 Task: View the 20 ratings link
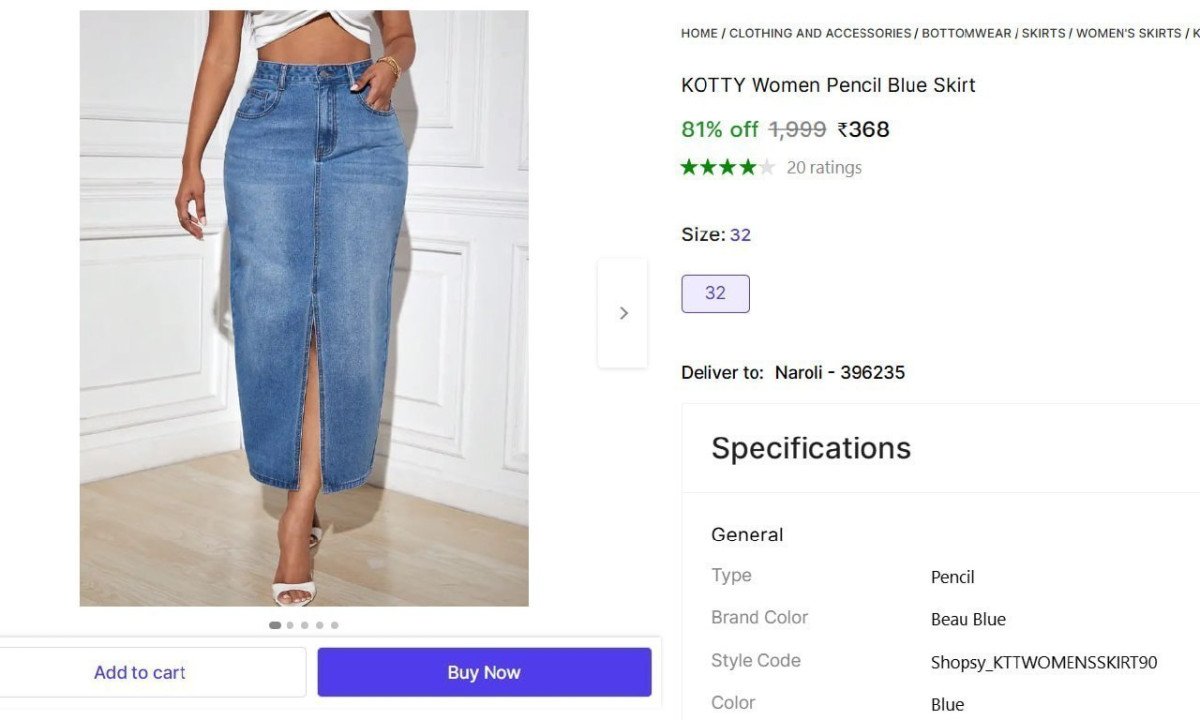click(x=824, y=167)
